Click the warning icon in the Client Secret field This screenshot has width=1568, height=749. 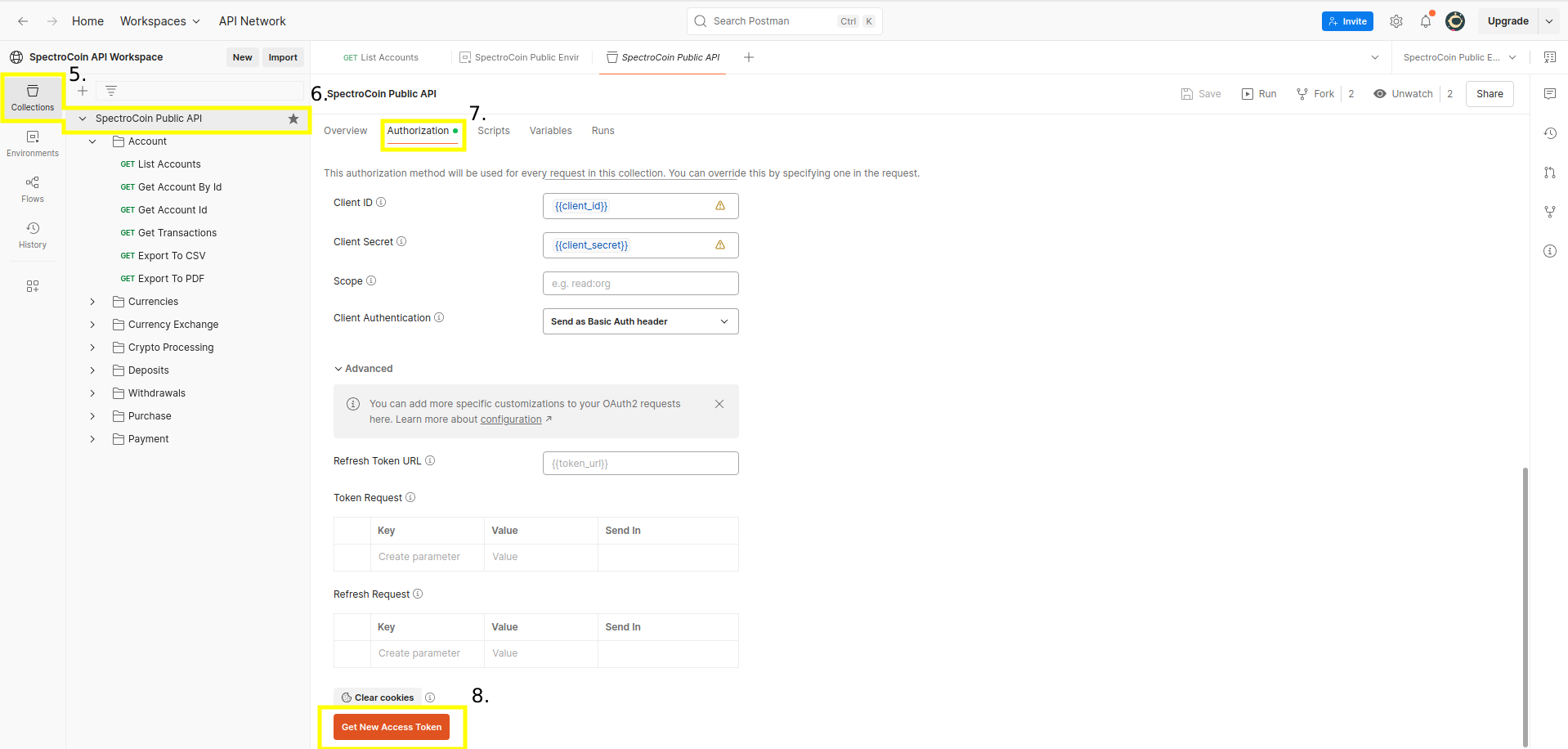coord(720,245)
